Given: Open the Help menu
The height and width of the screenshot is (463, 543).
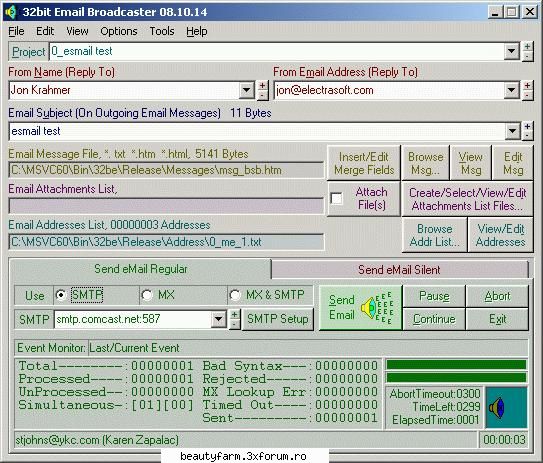Looking at the screenshot, I should [x=197, y=31].
